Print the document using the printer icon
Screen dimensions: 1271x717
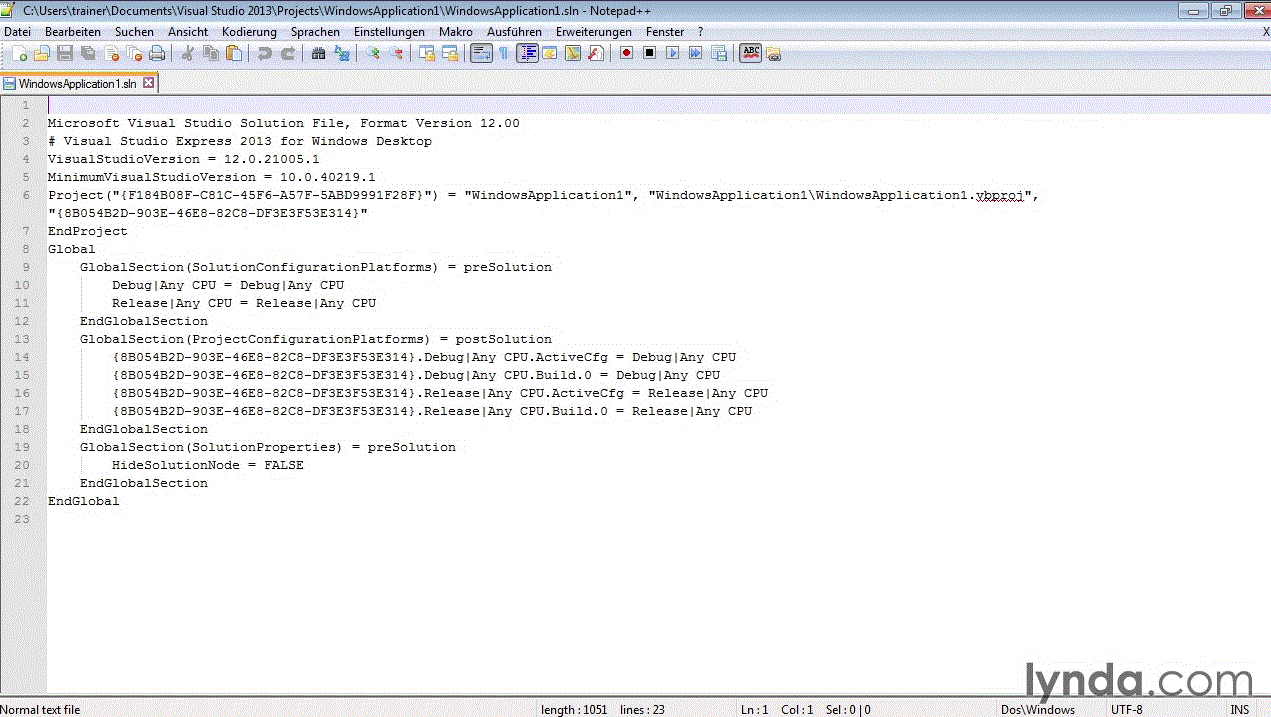[157, 53]
